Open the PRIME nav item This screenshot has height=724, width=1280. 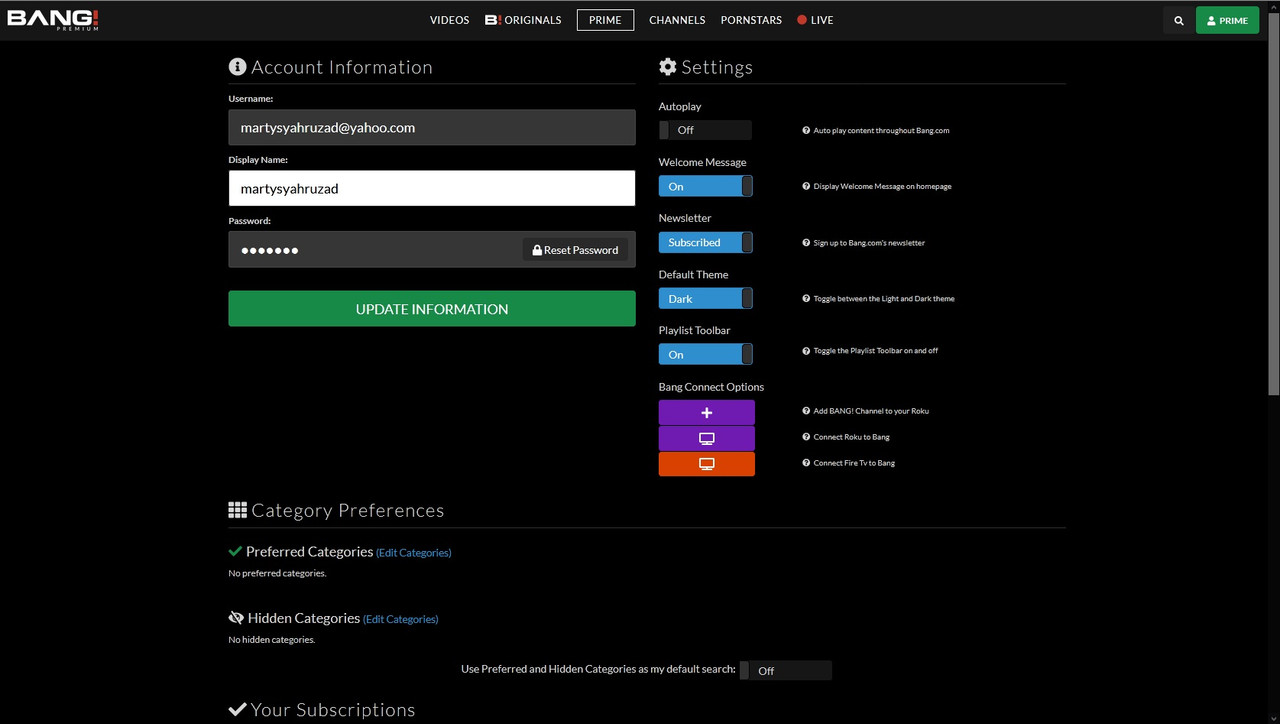tap(605, 20)
